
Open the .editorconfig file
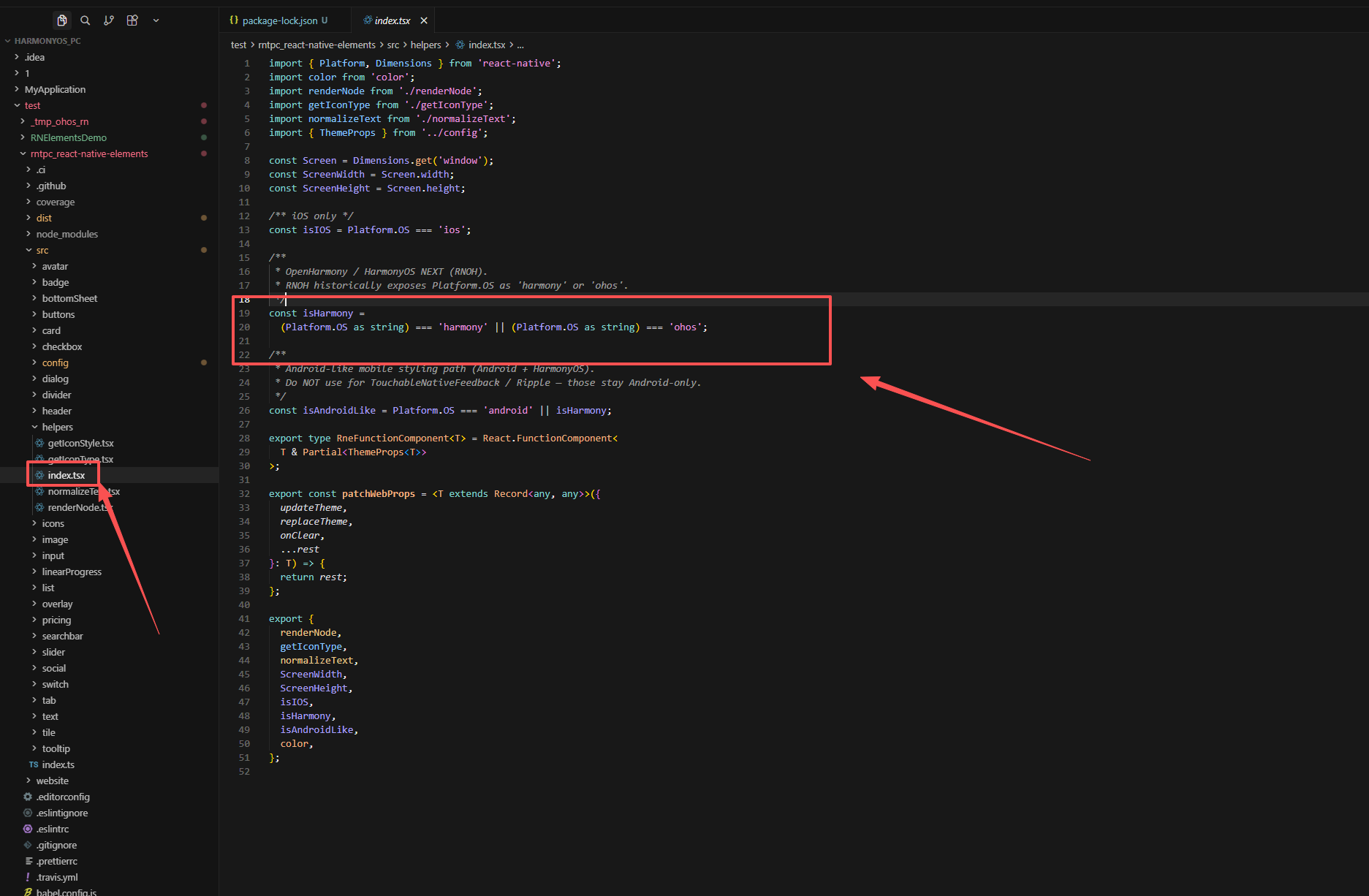(x=63, y=797)
